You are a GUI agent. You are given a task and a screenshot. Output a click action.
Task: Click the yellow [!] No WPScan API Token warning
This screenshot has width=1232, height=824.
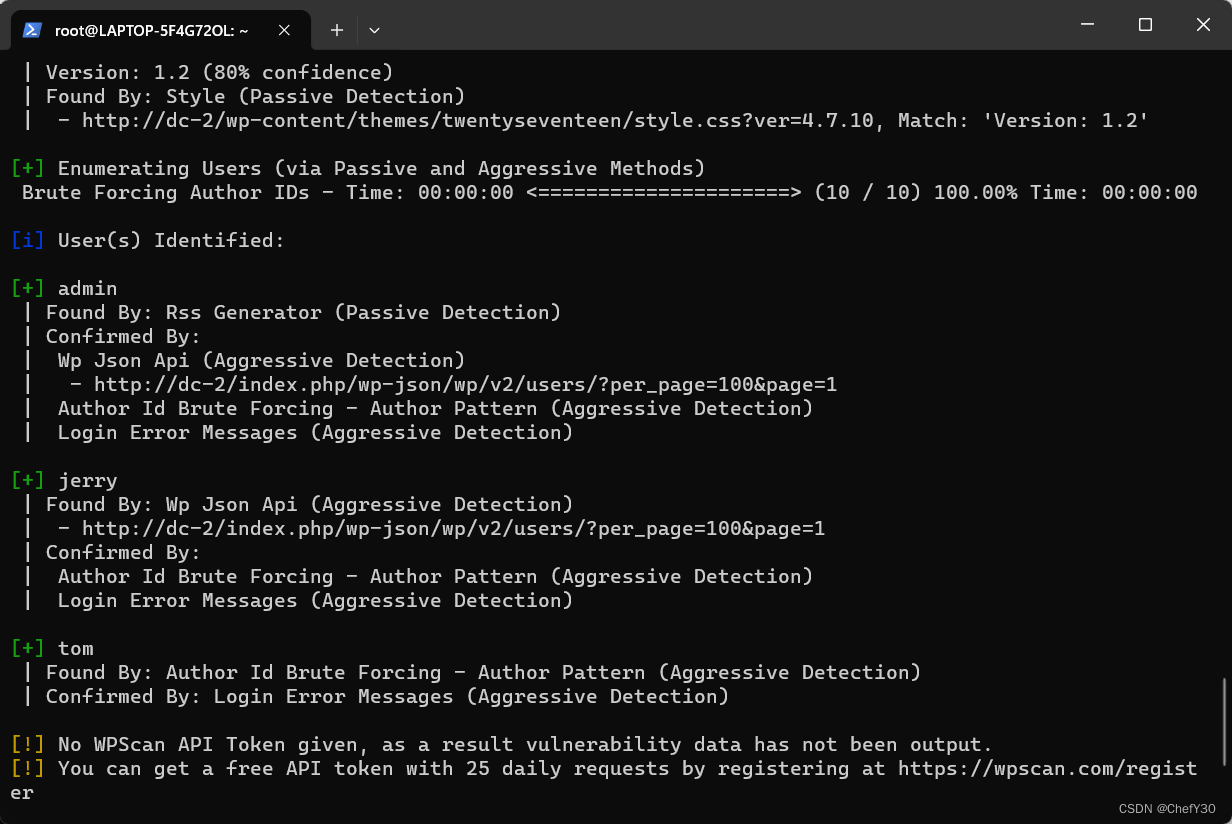[28, 744]
